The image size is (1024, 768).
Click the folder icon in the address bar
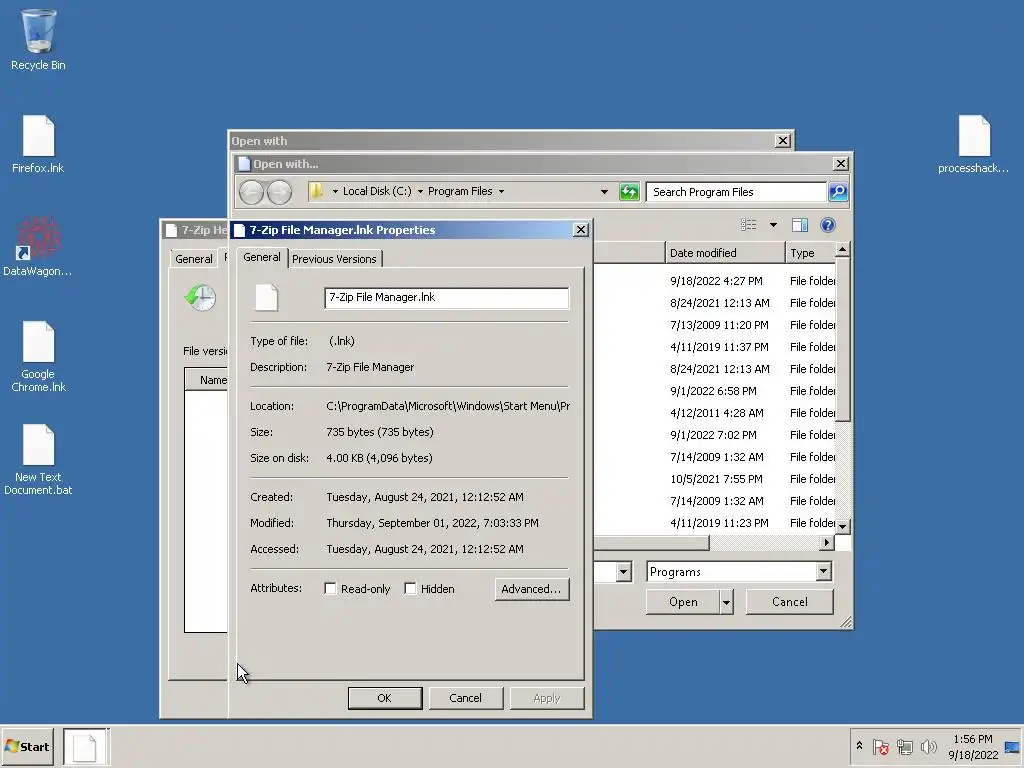tap(316, 191)
